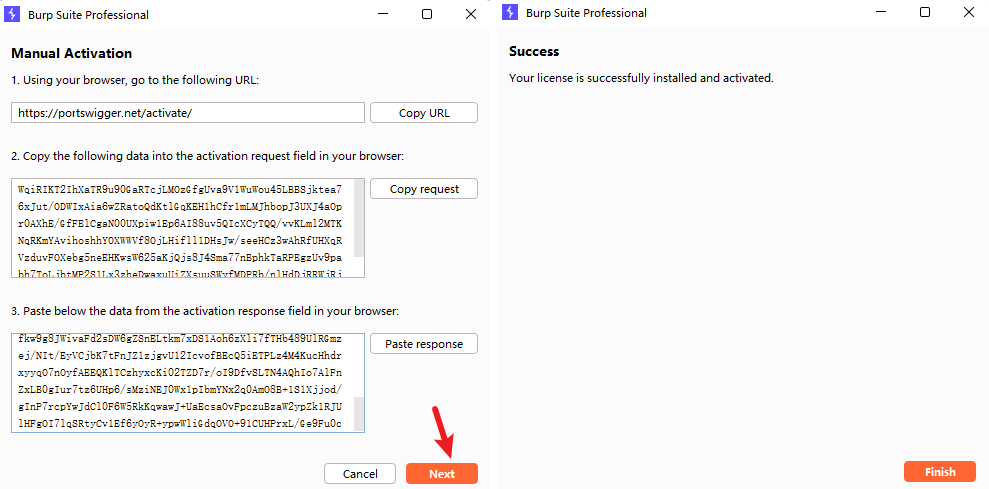
Task: Click the activation response scrollbar thumb
Action: (x=359, y=413)
